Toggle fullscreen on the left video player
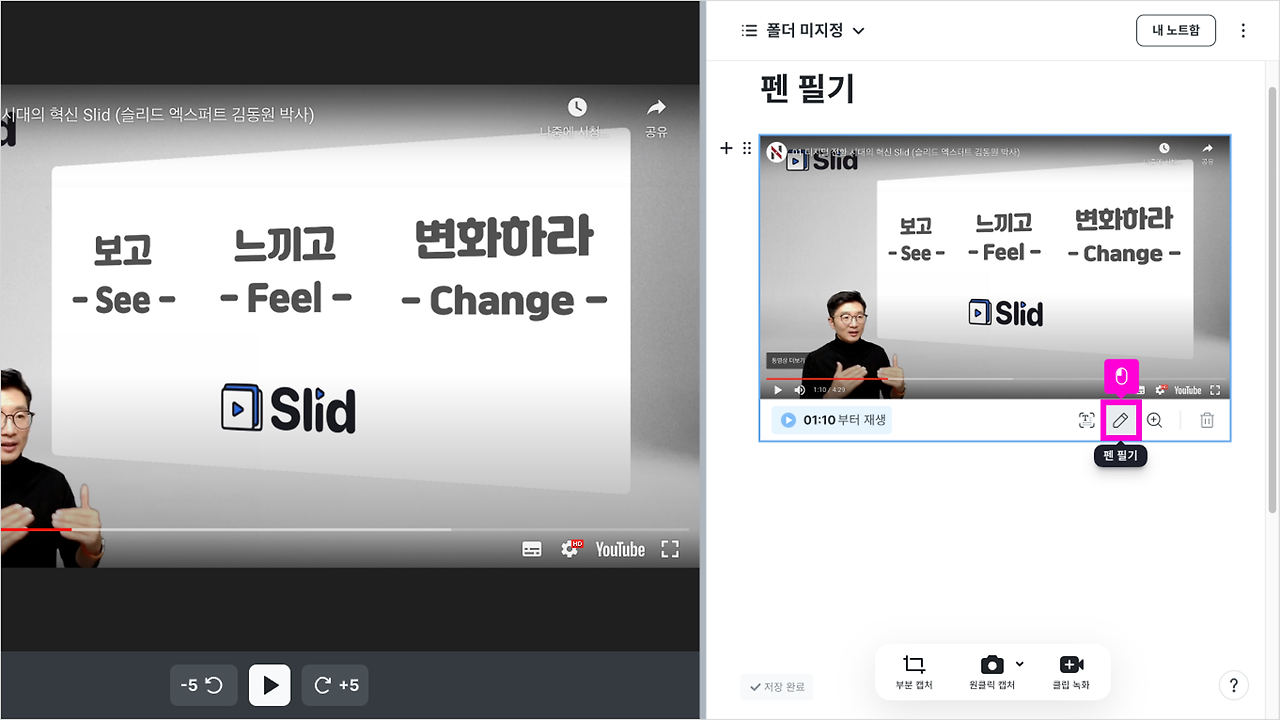This screenshot has width=1280, height=720. [669, 549]
